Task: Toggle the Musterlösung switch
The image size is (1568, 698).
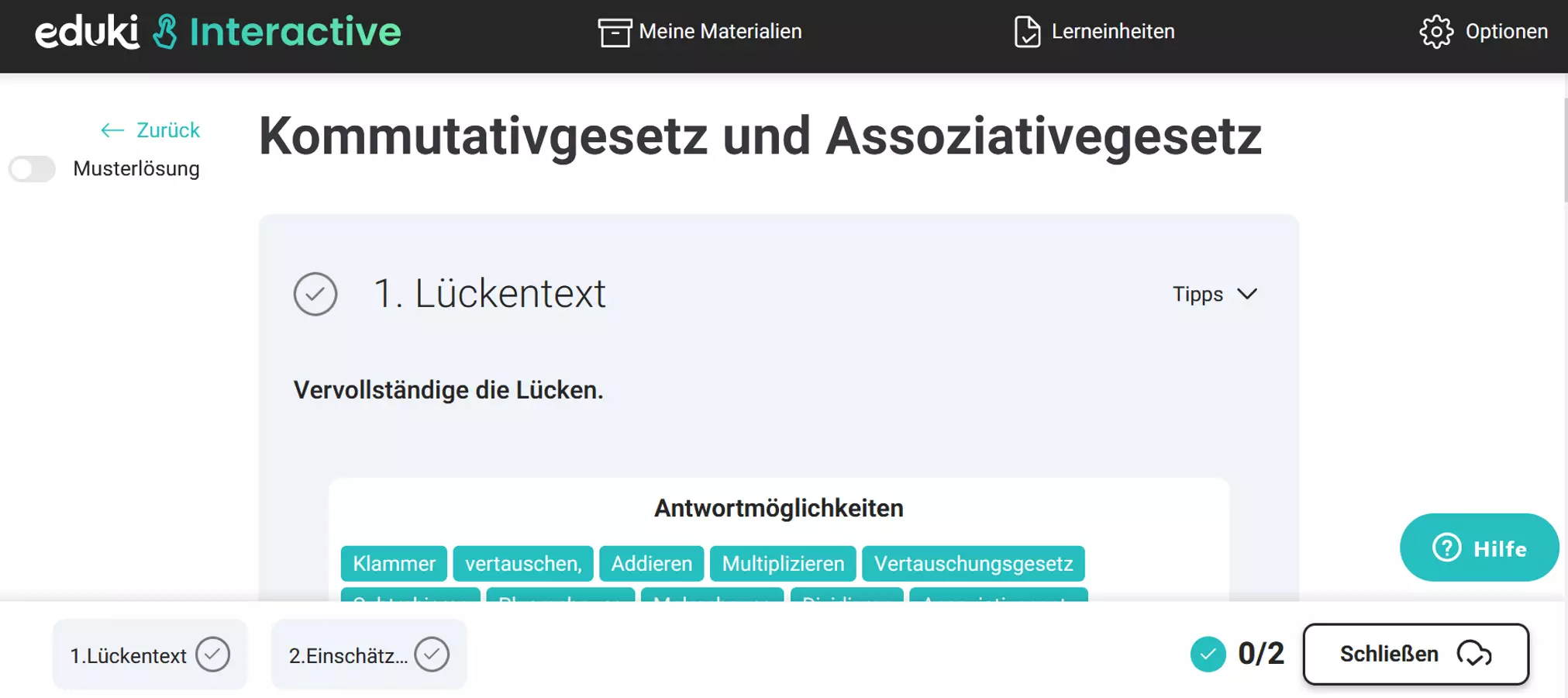Action: (x=33, y=168)
